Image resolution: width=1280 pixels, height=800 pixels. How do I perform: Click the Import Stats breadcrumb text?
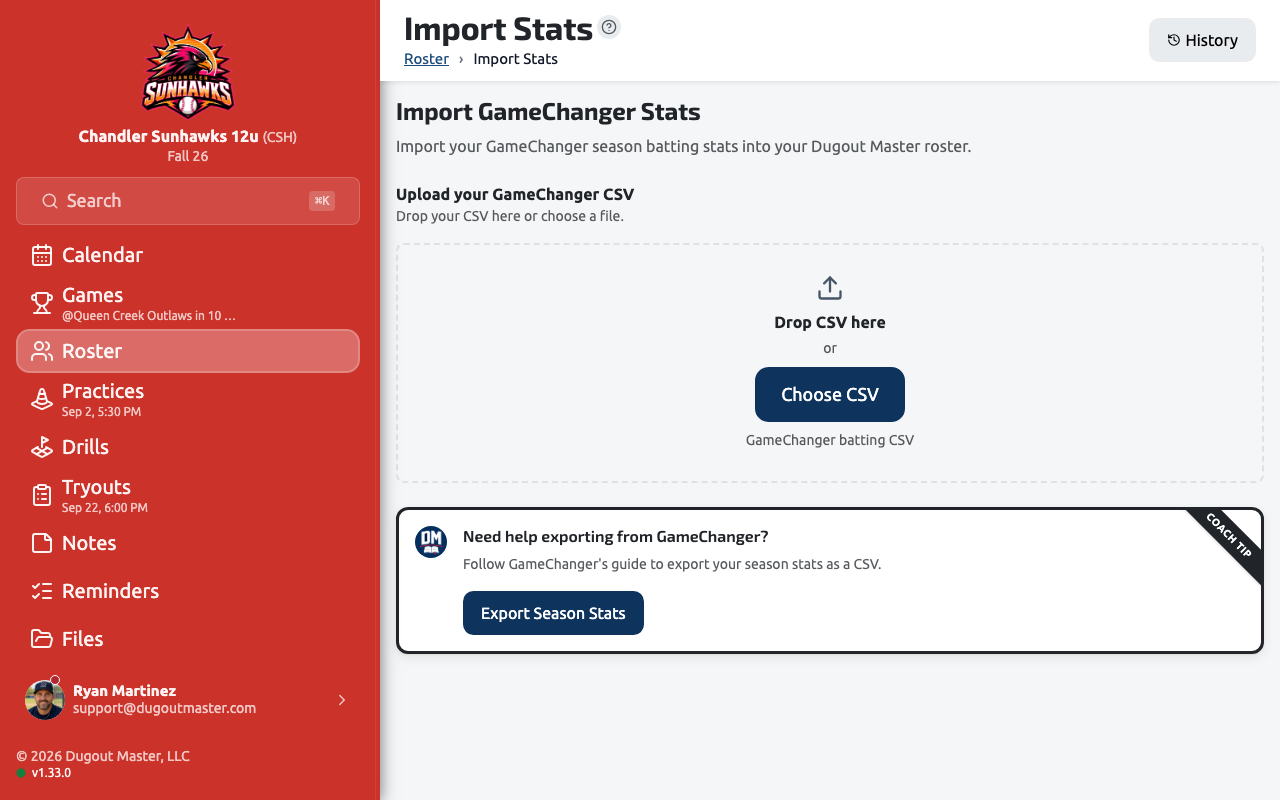(515, 59)
